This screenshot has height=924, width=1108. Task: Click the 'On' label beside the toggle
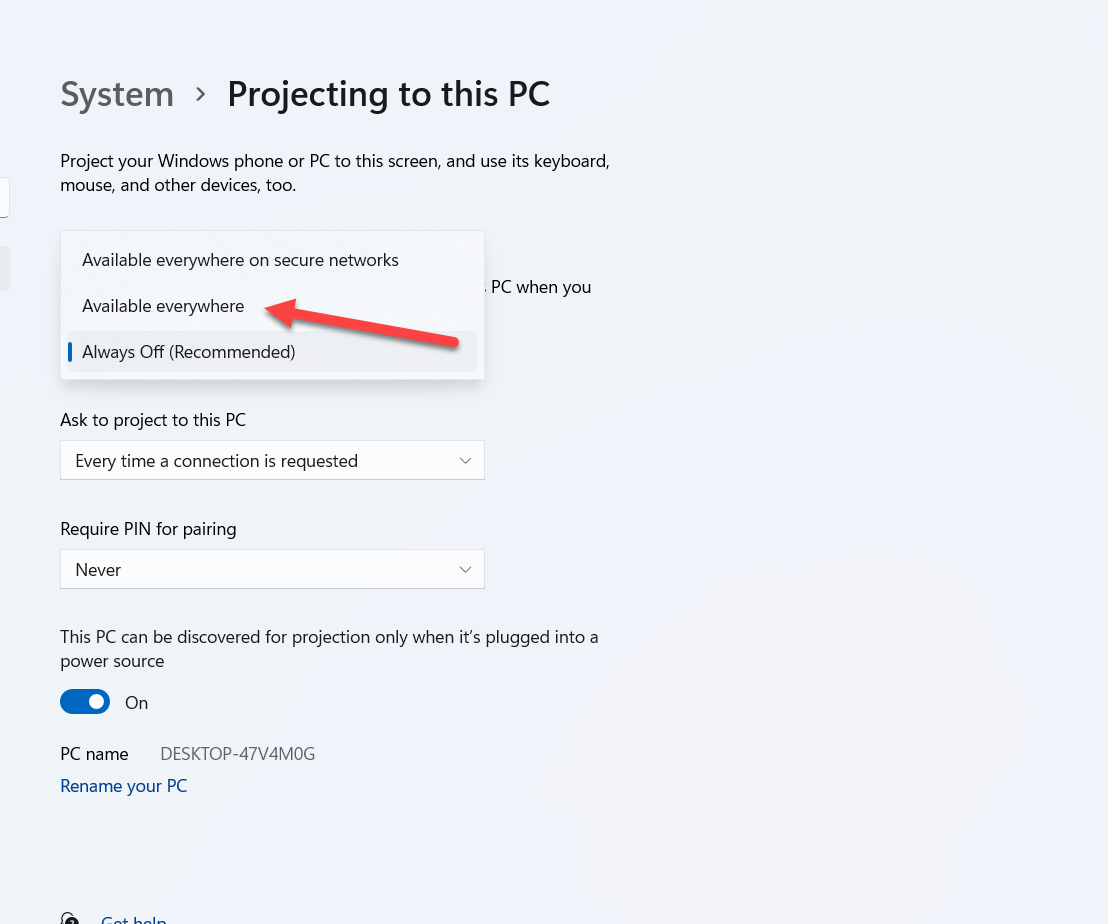pos(136,703)
